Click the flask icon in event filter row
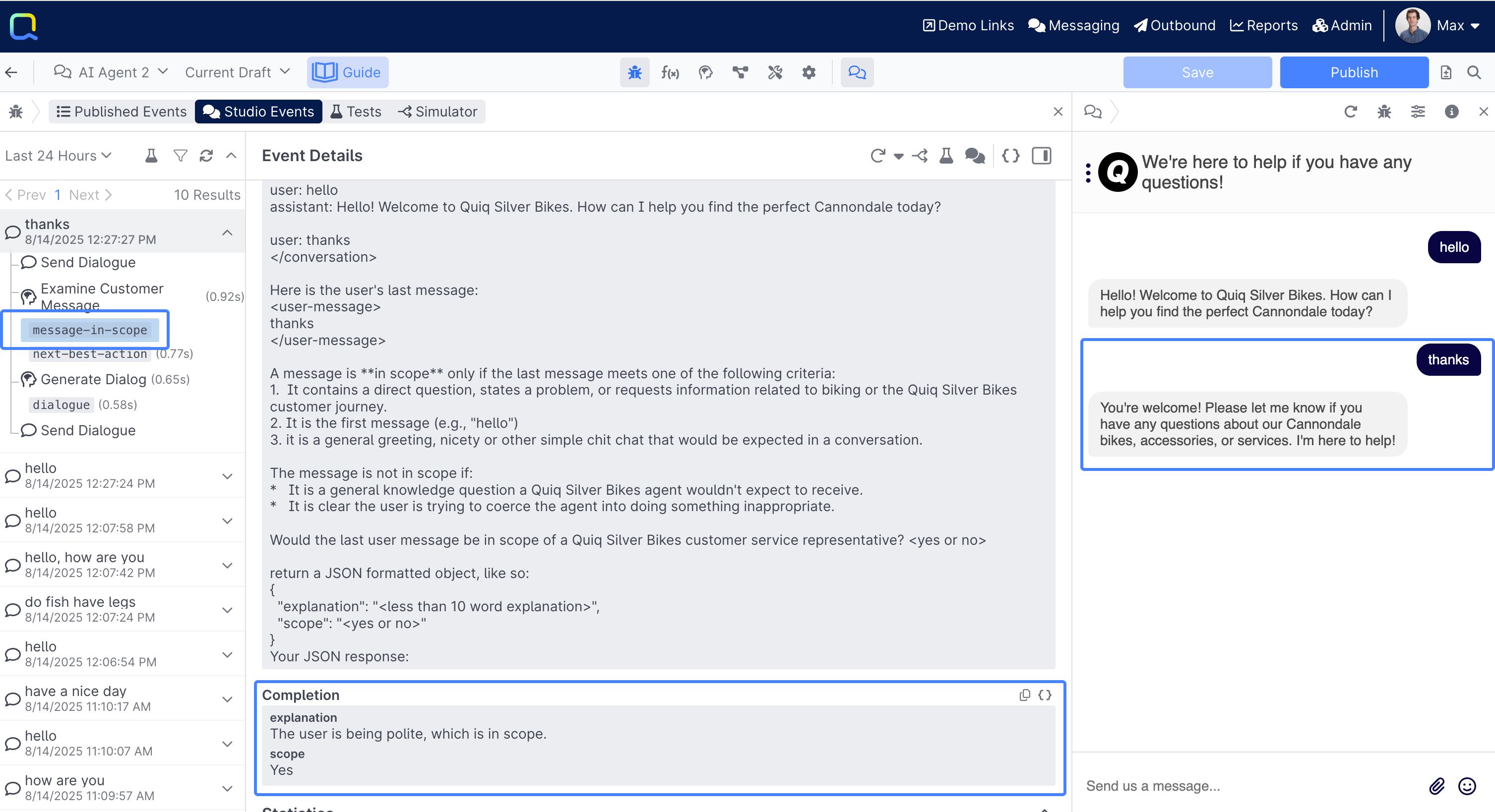The width and height of the screenshot is (1495, 812). 151,156
